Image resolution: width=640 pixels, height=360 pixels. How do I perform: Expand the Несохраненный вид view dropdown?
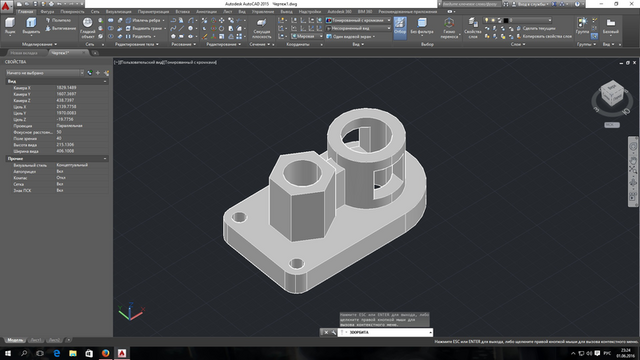pos(358,28)
